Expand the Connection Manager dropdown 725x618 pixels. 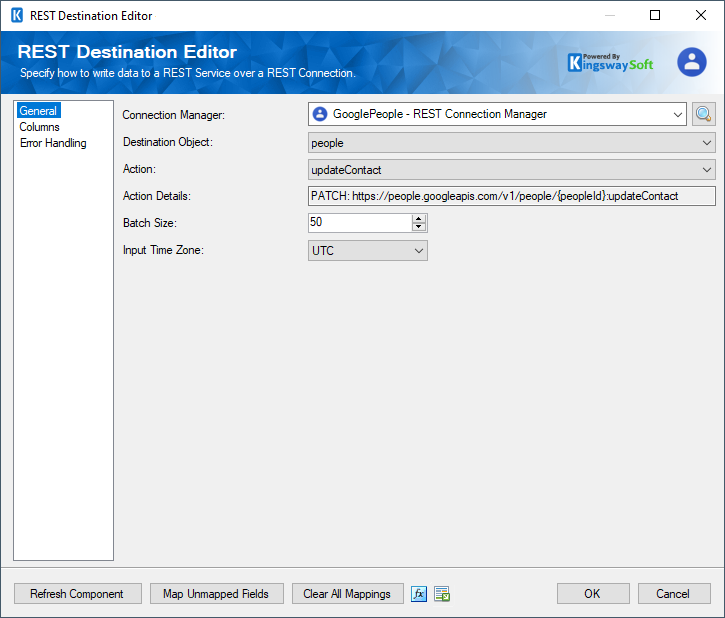(x=678, y=114)
